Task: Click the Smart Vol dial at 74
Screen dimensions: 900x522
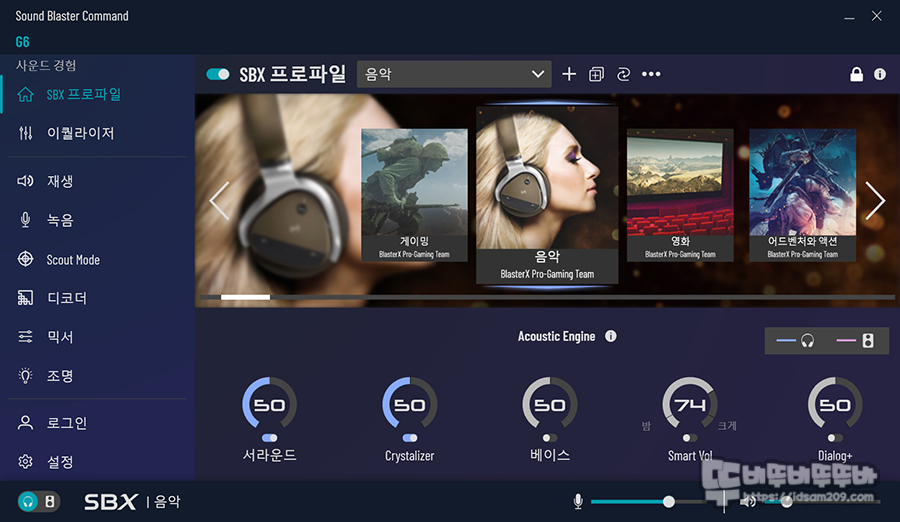Action: (x=689, y=404)
